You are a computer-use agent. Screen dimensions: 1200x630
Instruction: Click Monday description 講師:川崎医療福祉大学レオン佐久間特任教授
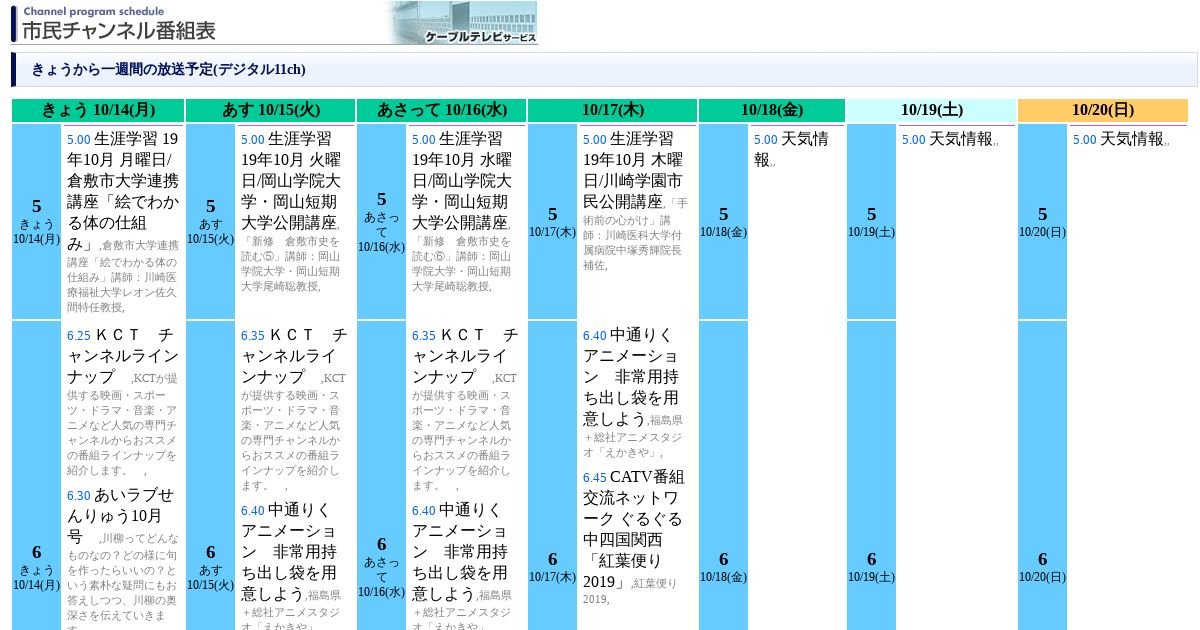(x=123, y=292)
